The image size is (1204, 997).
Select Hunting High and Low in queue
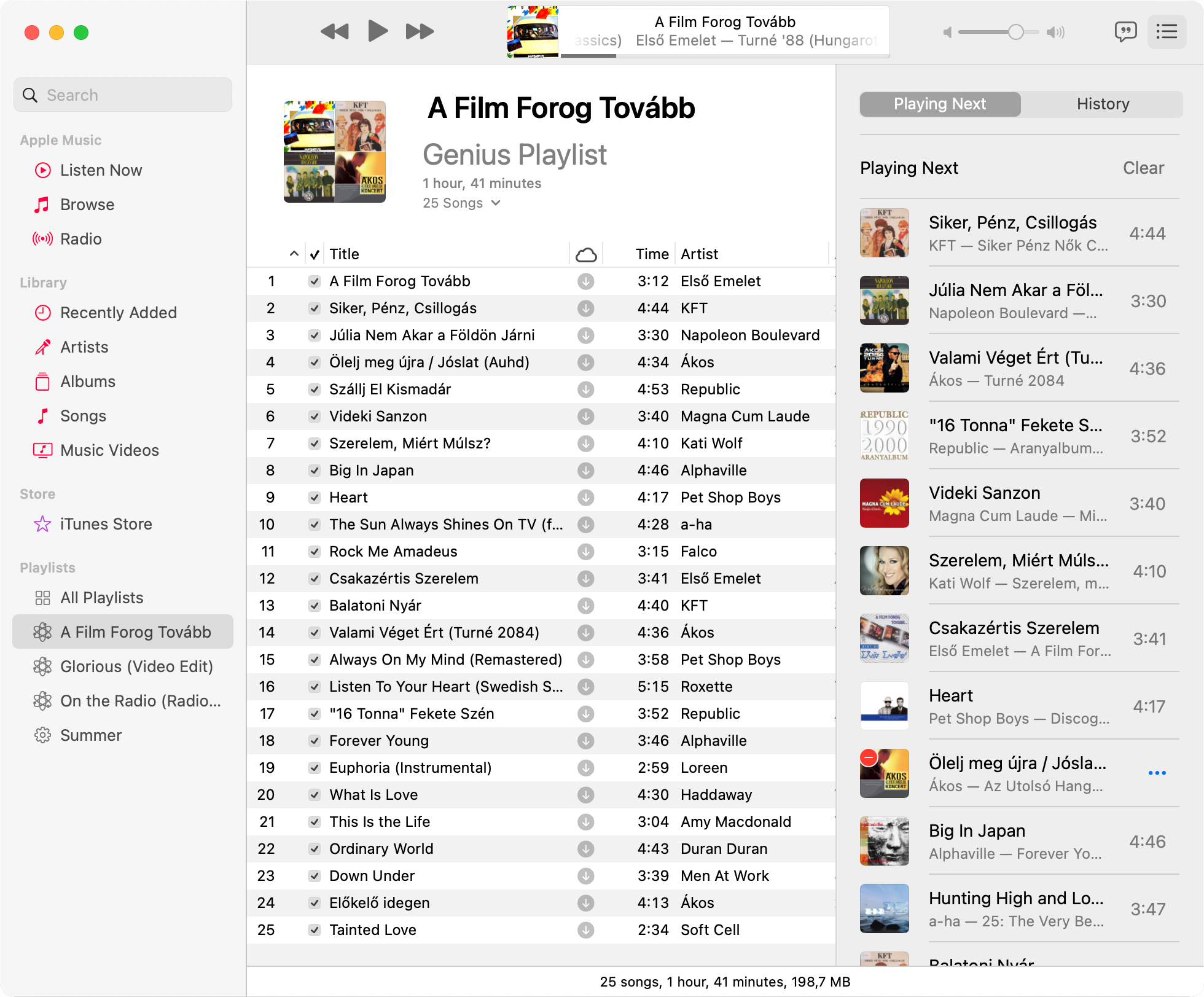tap(1020, 909)
